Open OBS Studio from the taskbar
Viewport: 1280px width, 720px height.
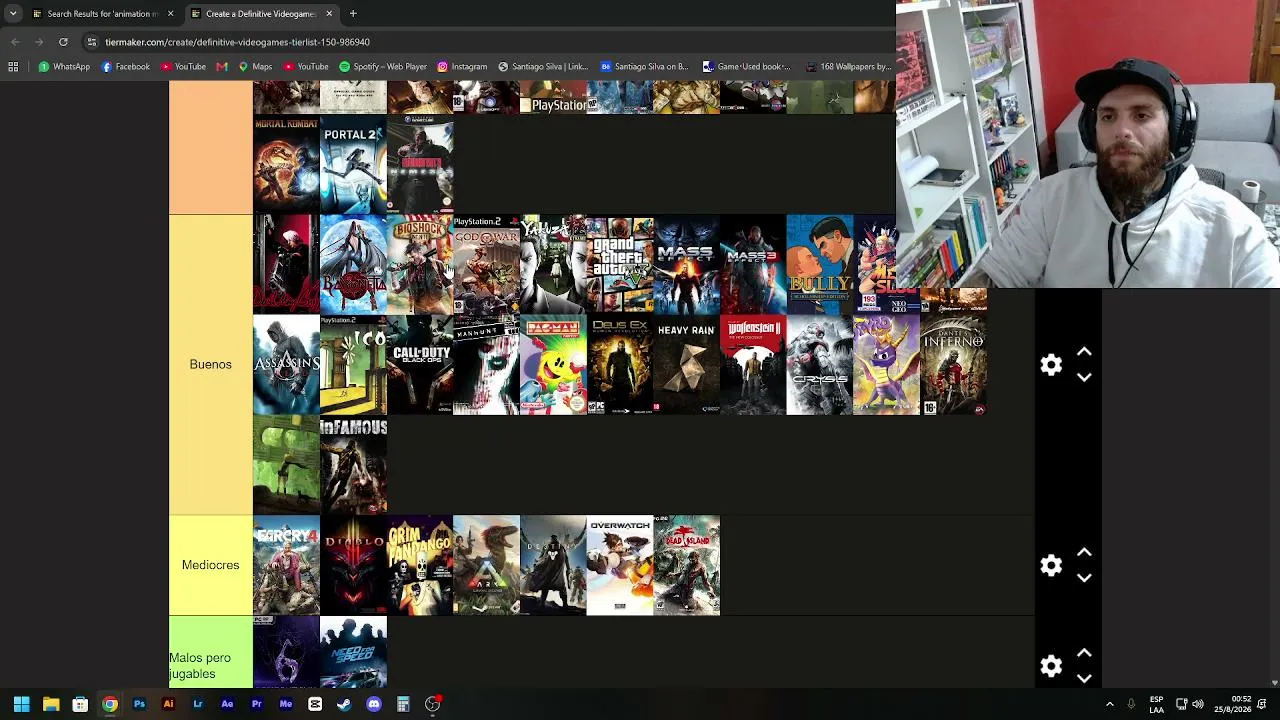(432, 704)
